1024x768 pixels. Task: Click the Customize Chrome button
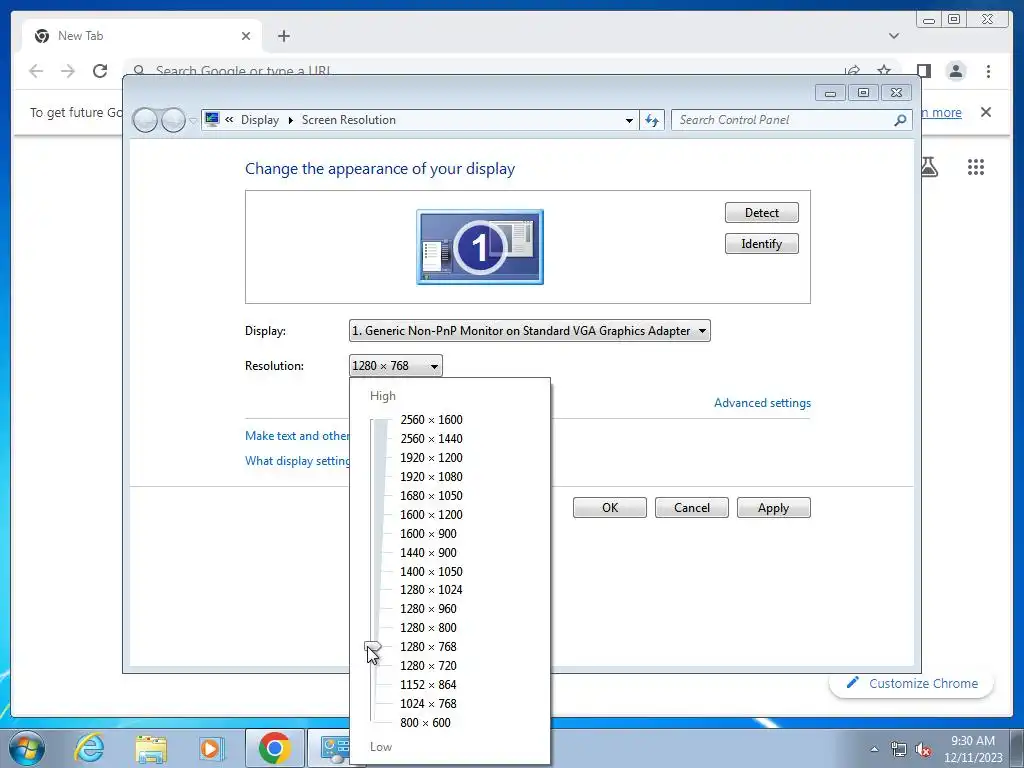[x=912, y=683]
